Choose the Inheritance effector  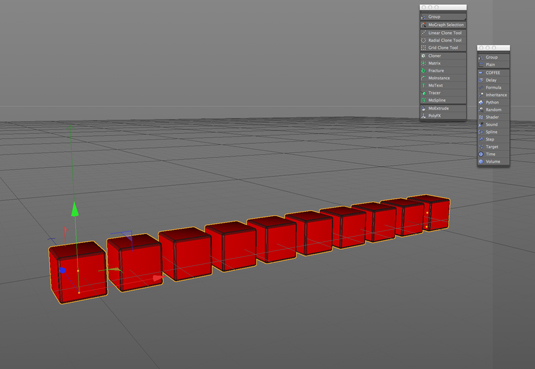(x=493, y=95)
